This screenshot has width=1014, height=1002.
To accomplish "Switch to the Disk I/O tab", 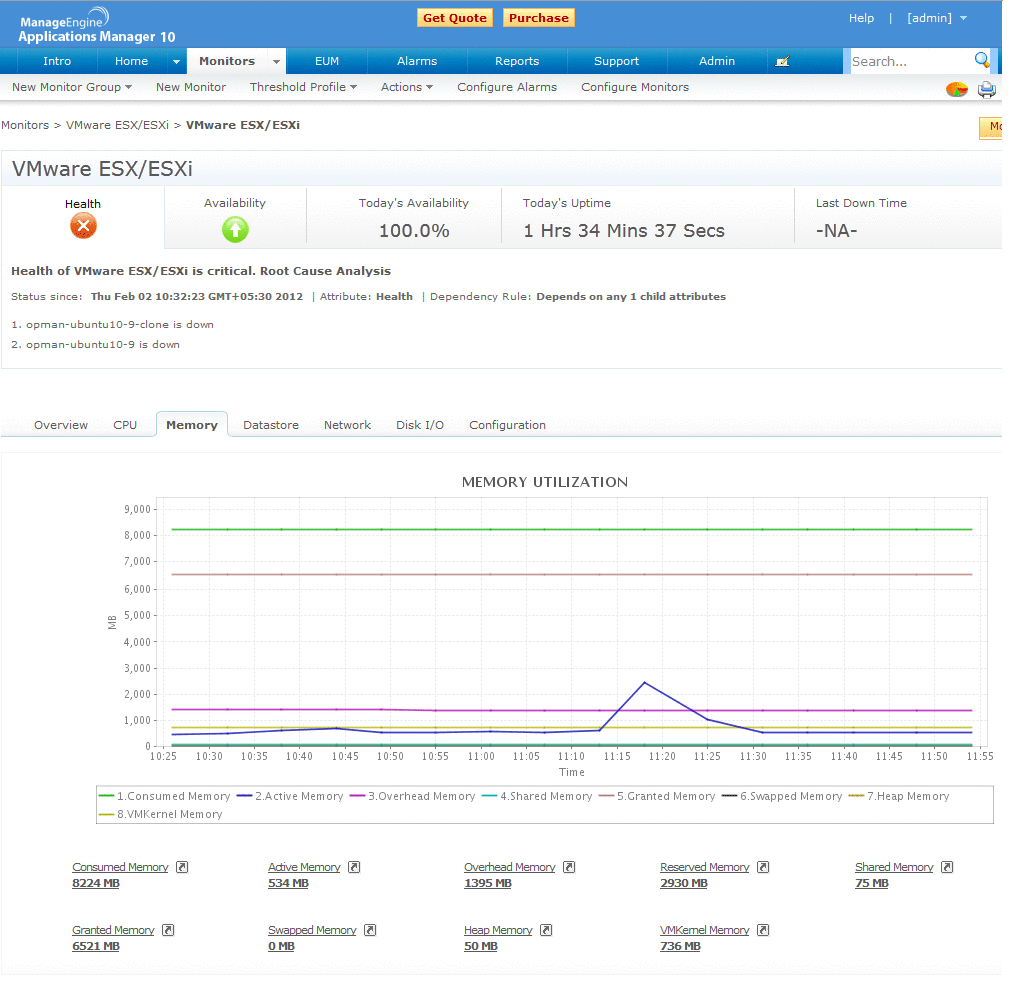I will pos(420,425).
